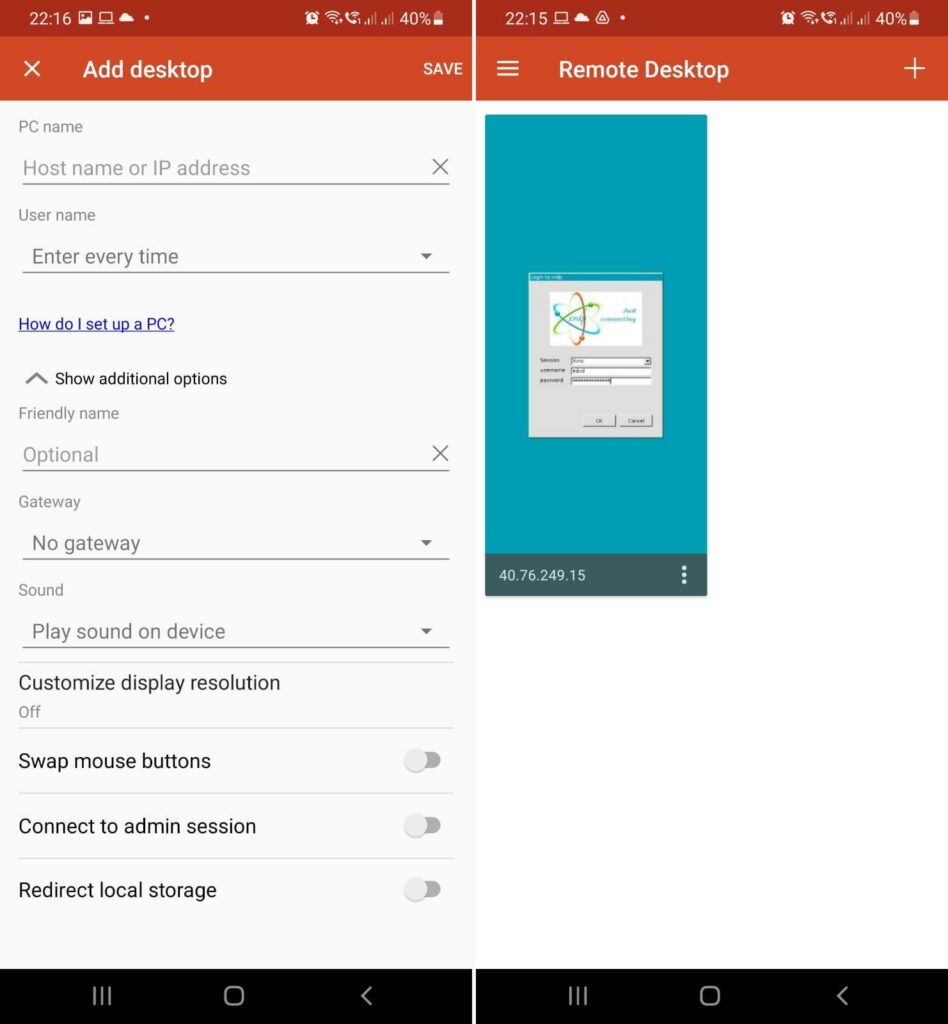Viewport: 948px width, 1024px height.
Task: Open the hamburger menu in Remote Desktop
Action: point(508,69)
